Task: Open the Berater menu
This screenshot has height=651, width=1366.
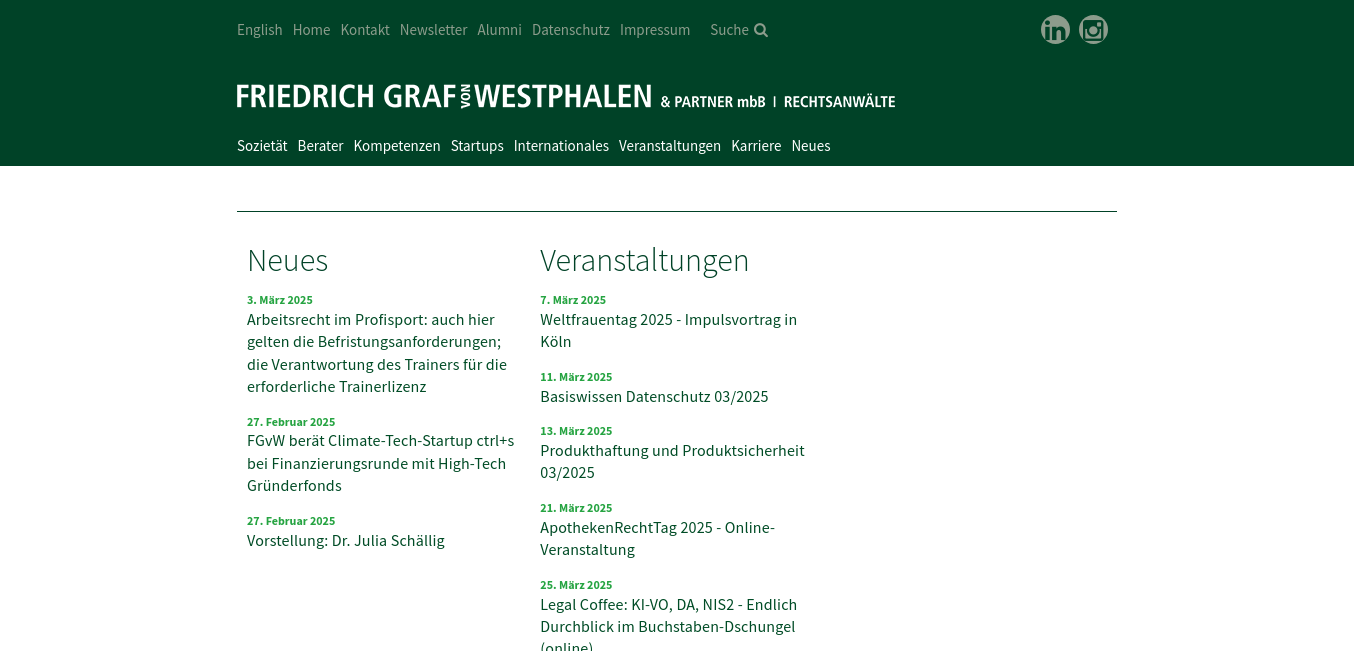Action: pyautogui.click(x=320, y=146)
